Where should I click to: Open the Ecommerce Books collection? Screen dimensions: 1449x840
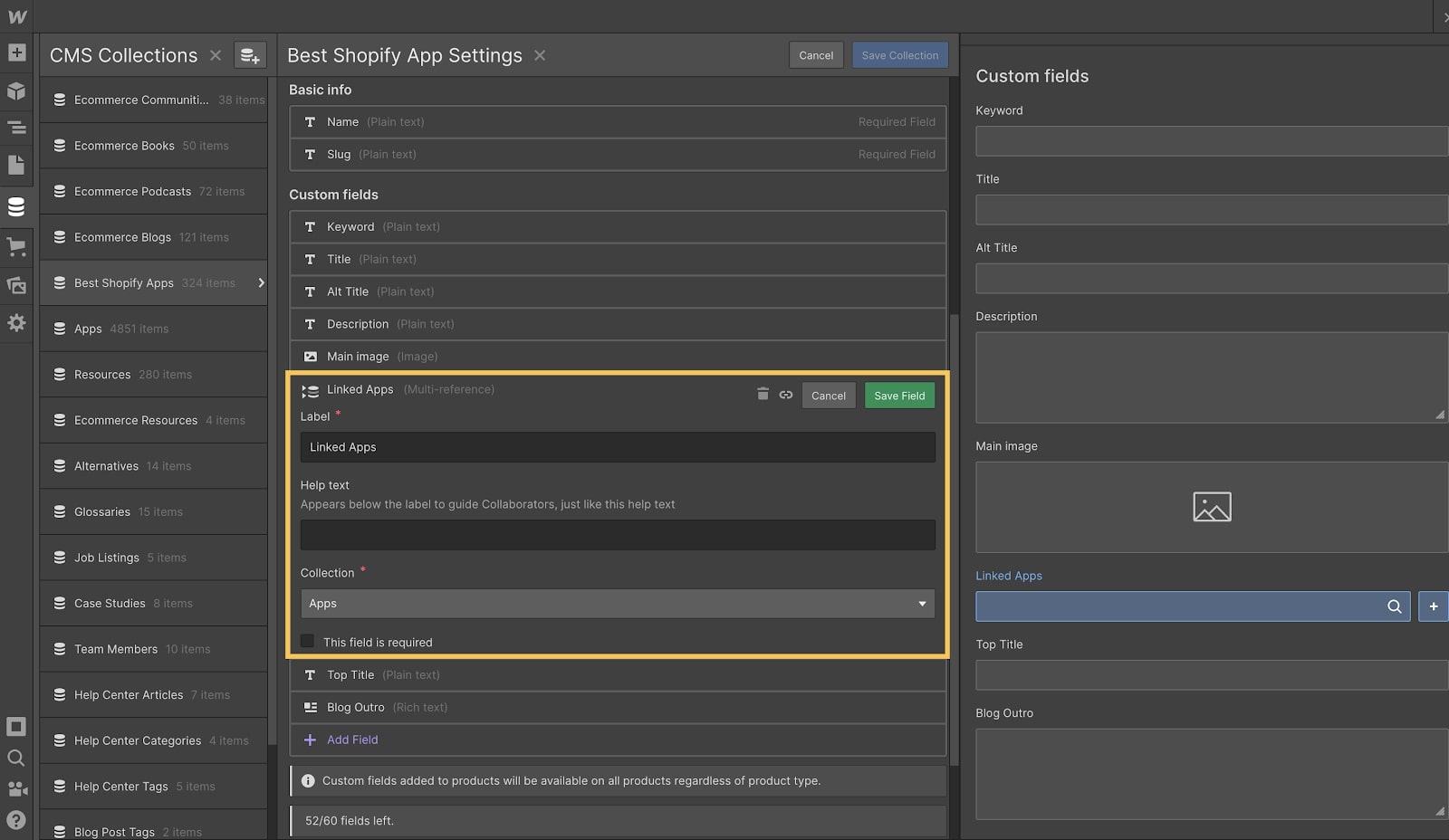[154, 146]
